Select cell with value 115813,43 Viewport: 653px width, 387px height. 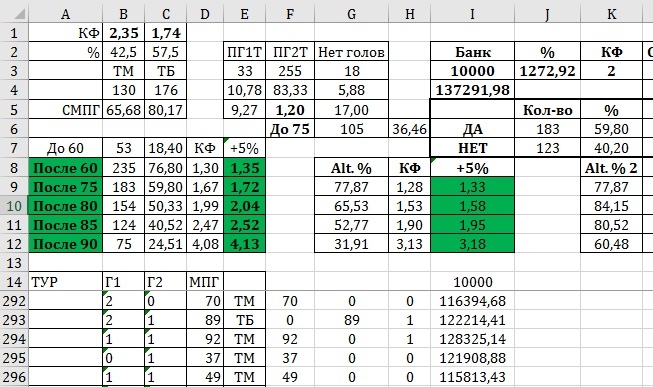(472, 377)
